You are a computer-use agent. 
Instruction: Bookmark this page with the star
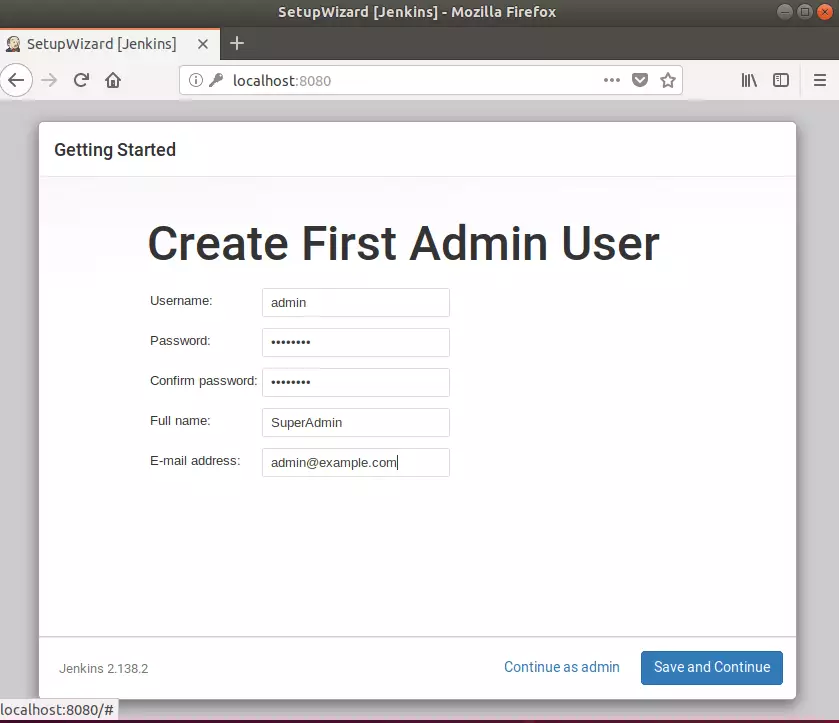[x=668, y=80]
